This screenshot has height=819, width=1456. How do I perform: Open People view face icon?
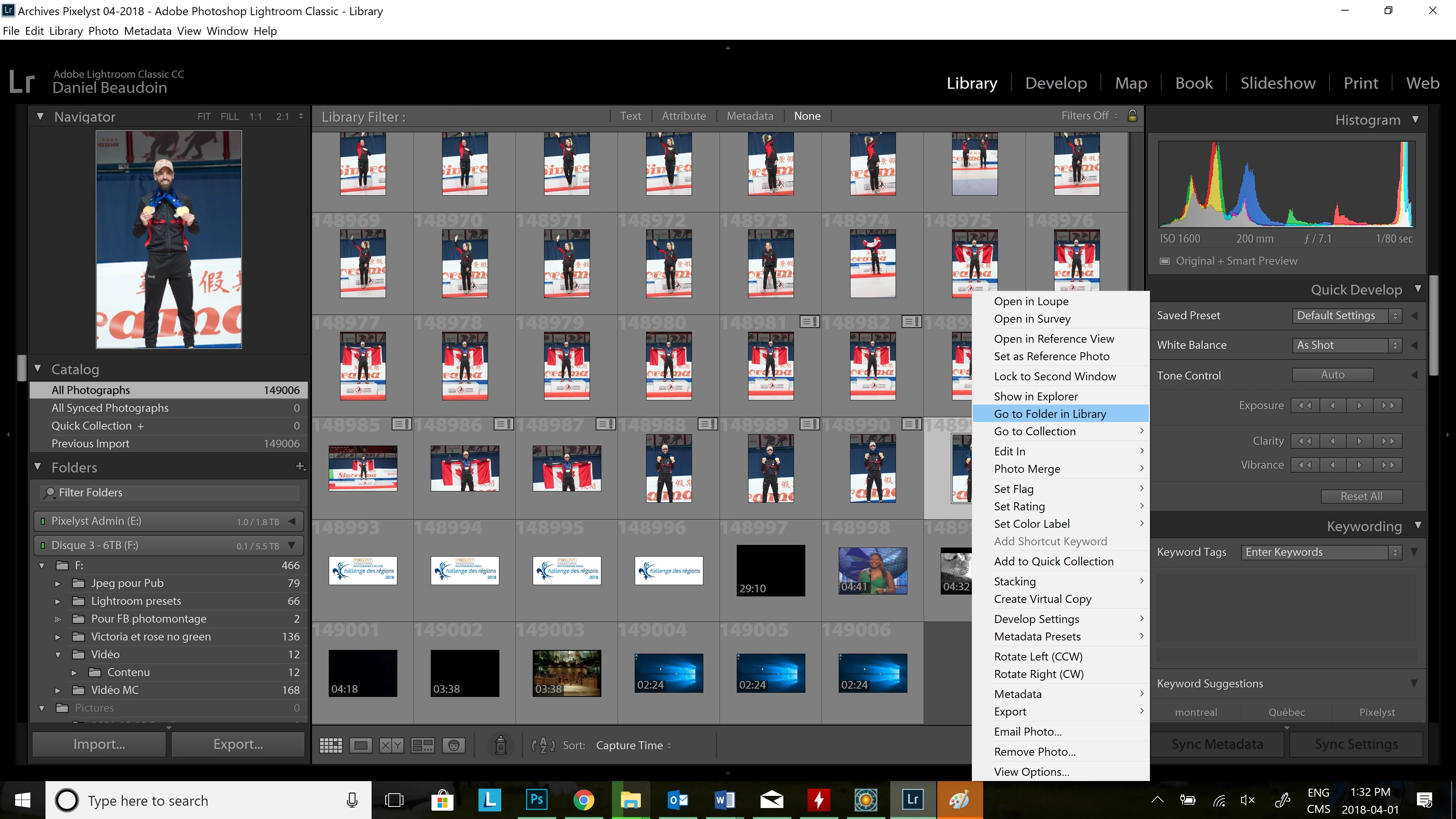(x=453, y=745)
